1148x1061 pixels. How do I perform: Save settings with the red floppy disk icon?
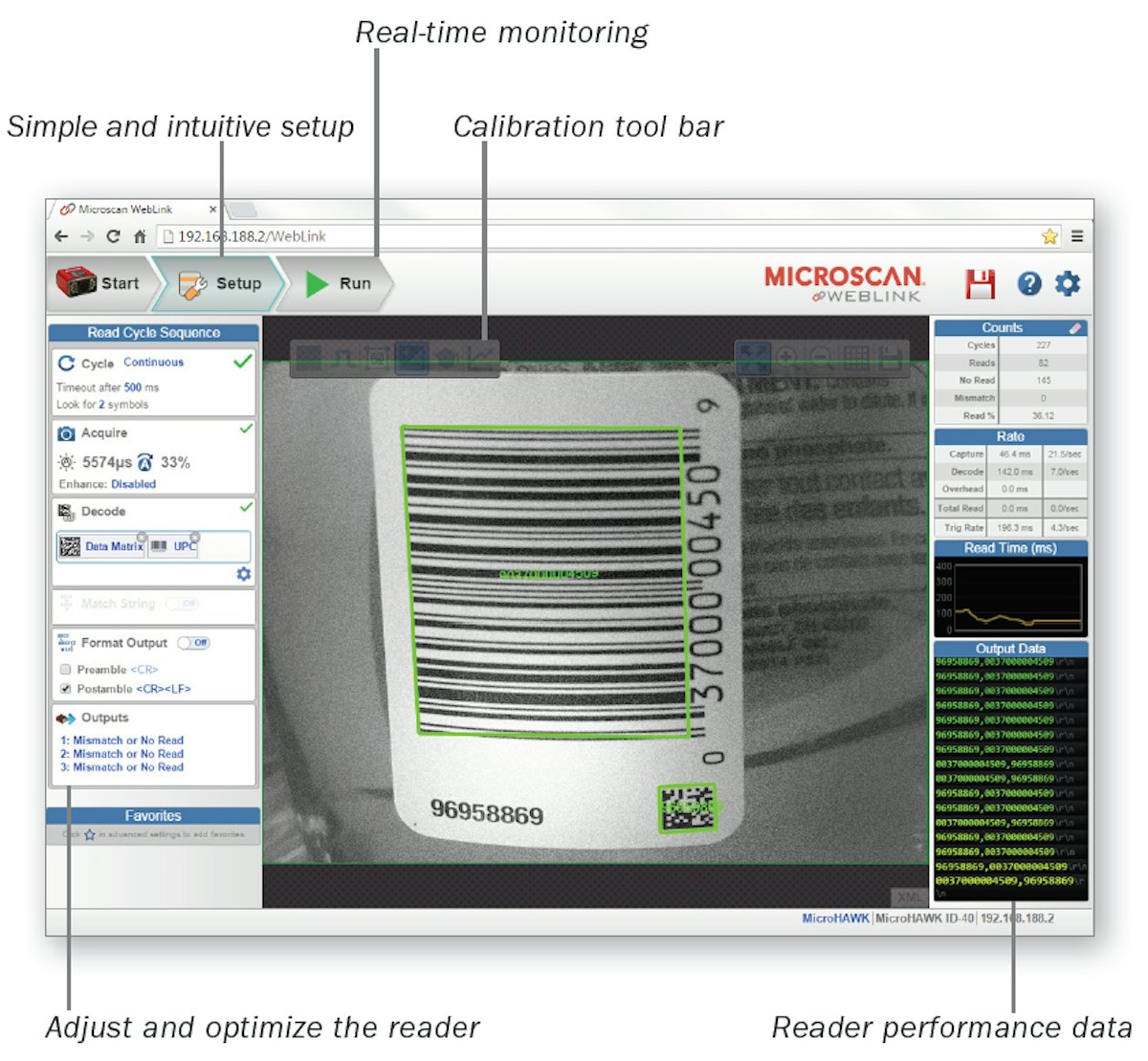[982, 283]
